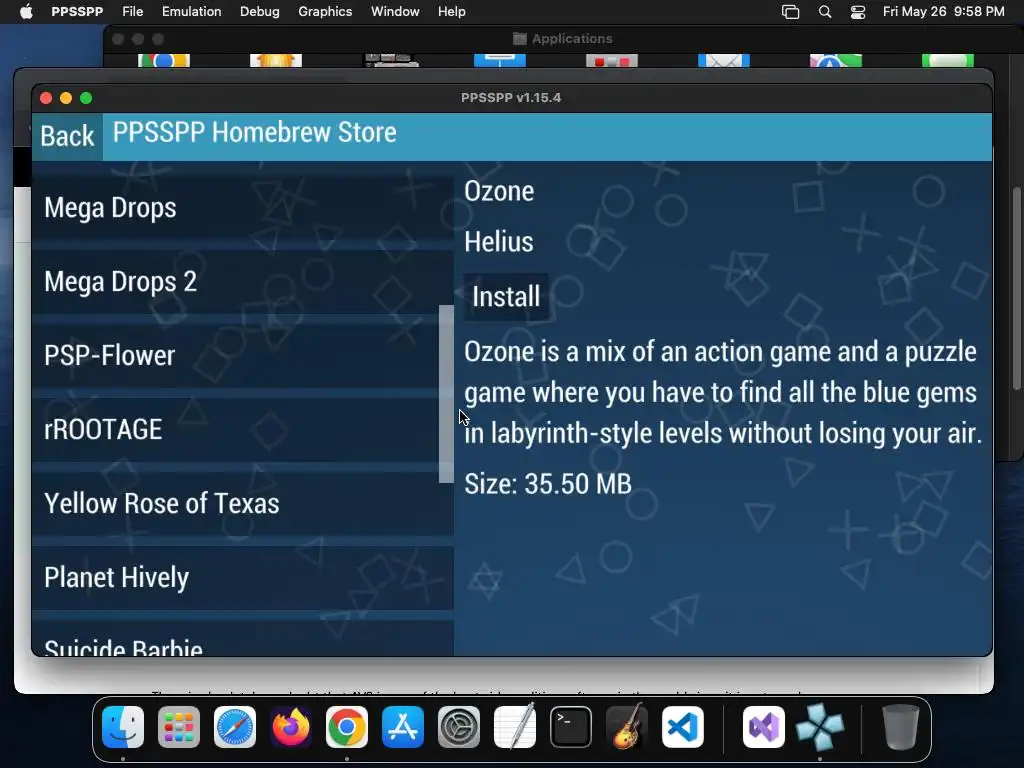1024x768 pixels.
Task: Click the PPSSPP v1.15.4 title bar
Action: click(x=511, y=97)
